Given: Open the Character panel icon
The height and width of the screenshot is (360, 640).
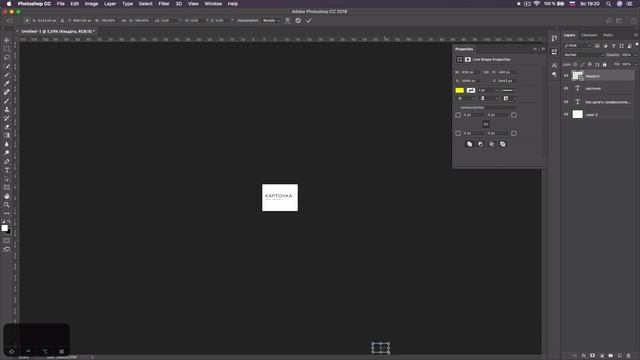Looking at the screenshot, I should [x=554, y=65].
